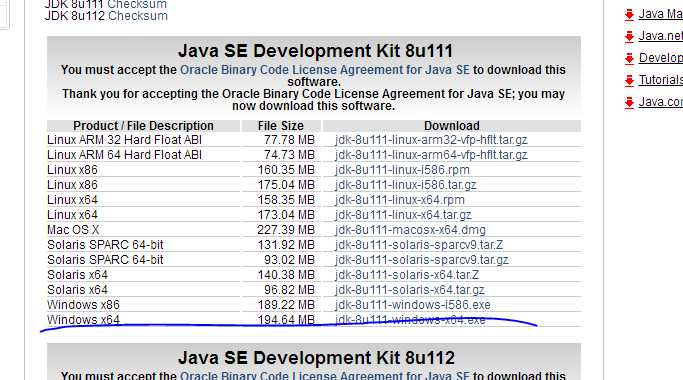Download jdk-8u111-solaris-x64.tar.Z
Screen dimensions: 683x380
coord(407,275)
